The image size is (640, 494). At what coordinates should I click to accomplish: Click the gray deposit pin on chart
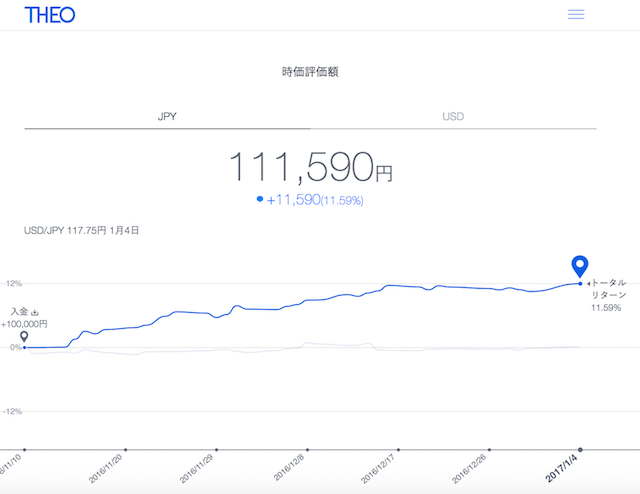click(24, 337)
